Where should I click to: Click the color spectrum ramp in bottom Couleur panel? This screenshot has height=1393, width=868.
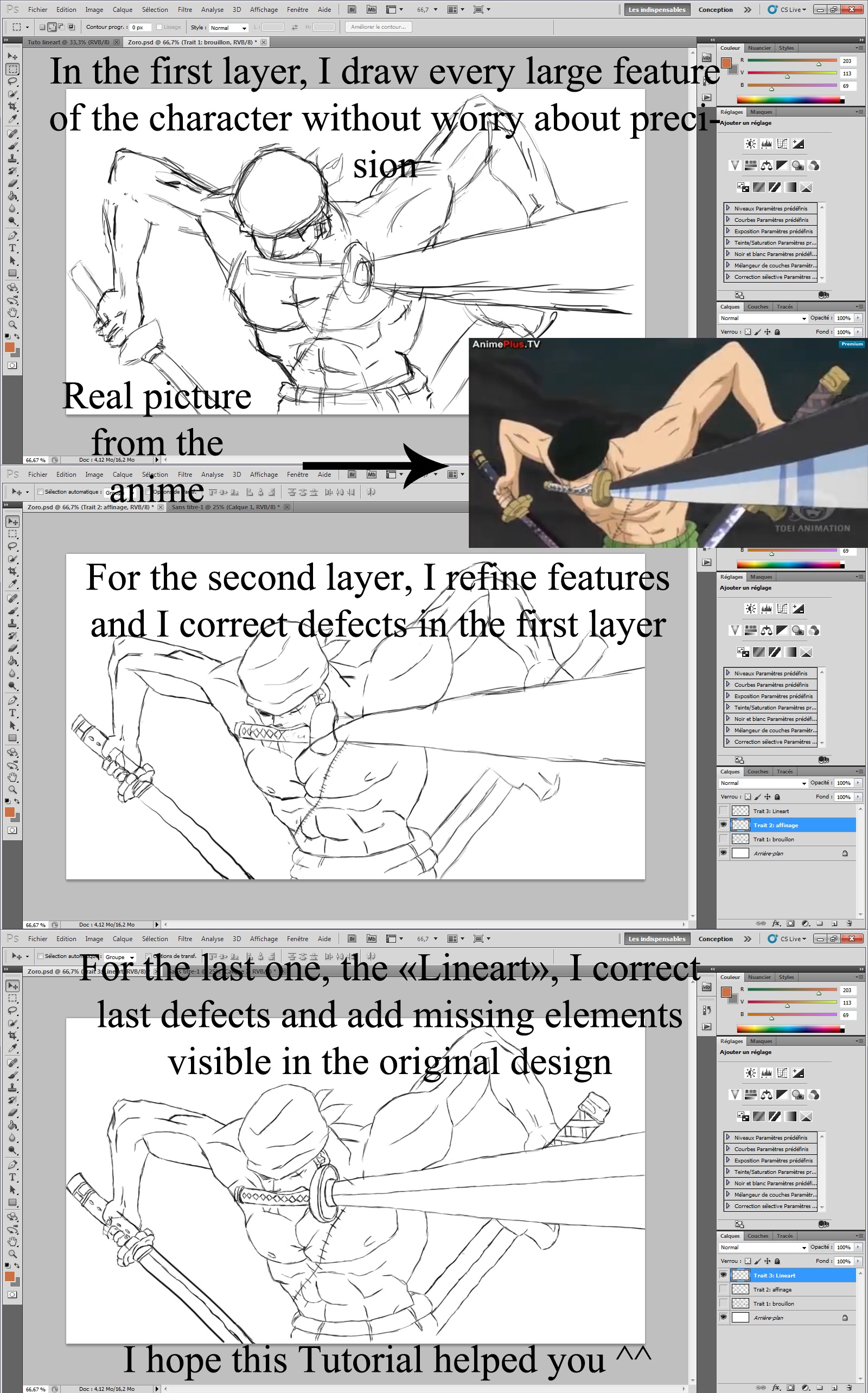(x=791, y=1029)
